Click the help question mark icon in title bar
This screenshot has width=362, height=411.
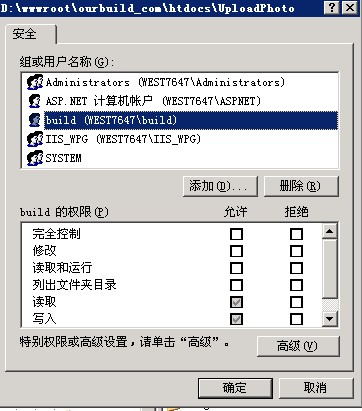click(331, 7)
